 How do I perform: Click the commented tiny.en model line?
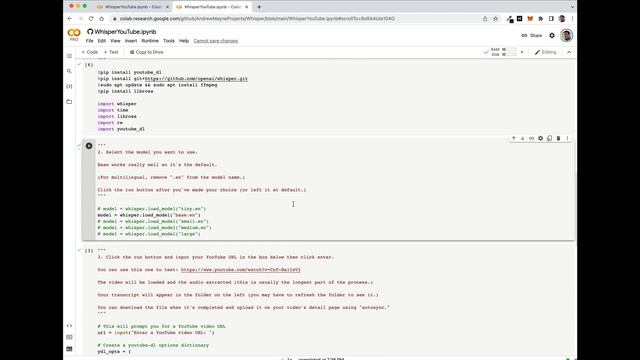(151, 209)
